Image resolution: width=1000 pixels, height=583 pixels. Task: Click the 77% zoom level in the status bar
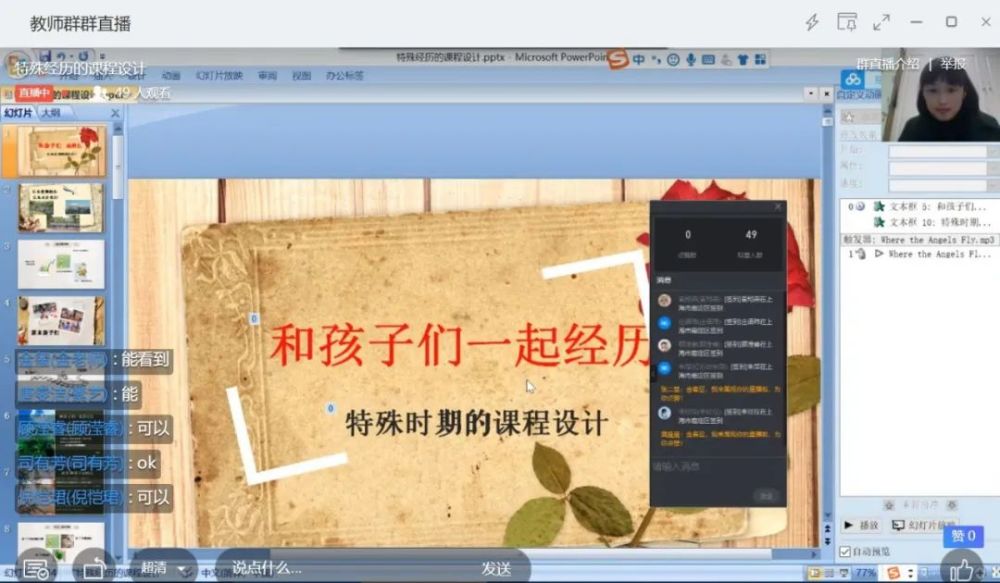click(x=865, y=573)
